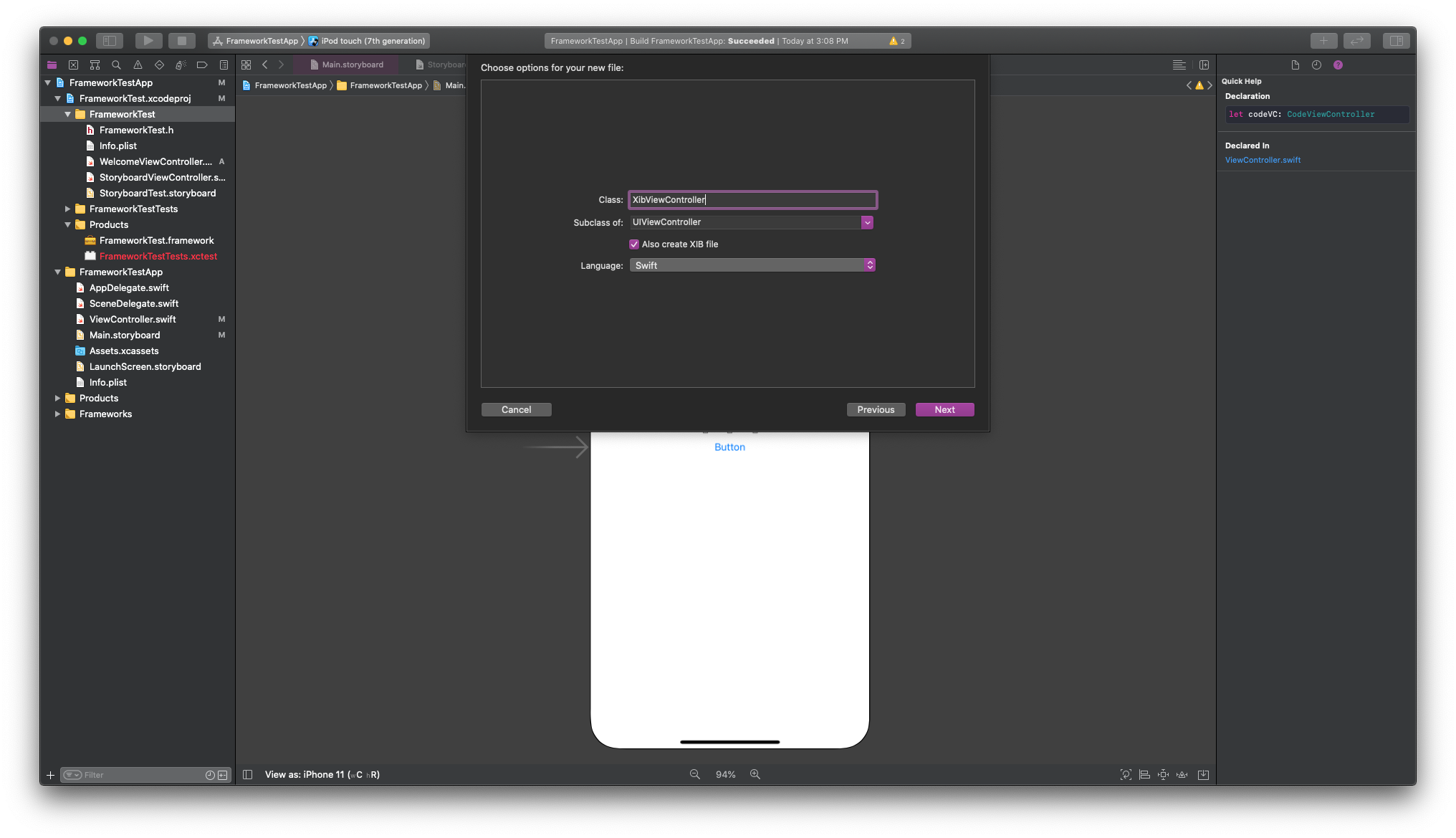Image resolution: width=1456 pixels, height=838 pixels.
Task: Switch to the Main.storyboard tab
Action: point(352,65)
